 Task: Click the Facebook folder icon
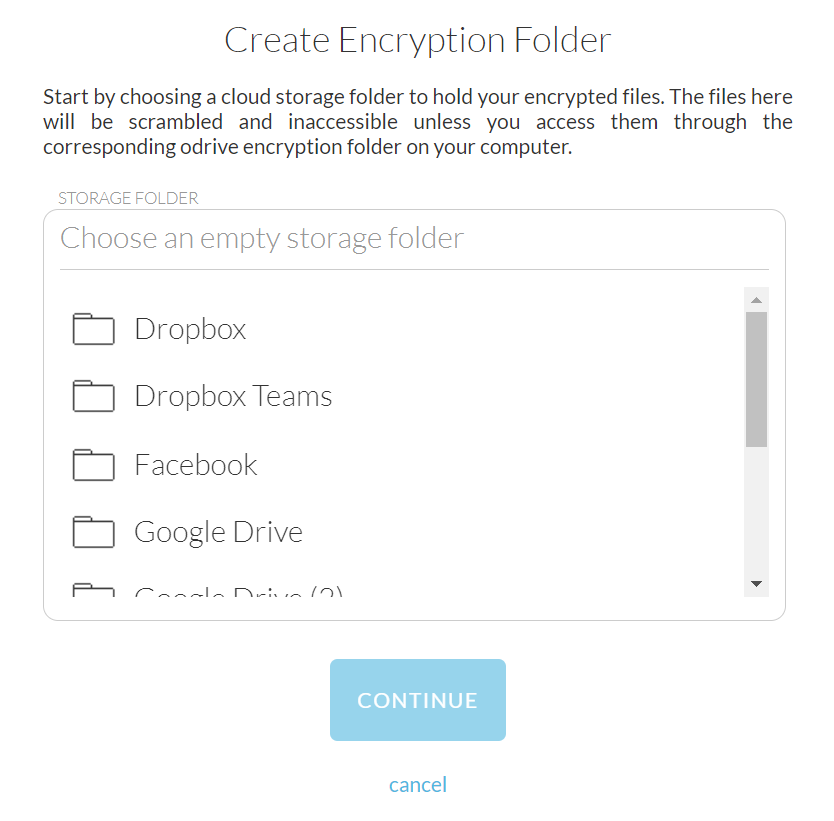[94, 465]
